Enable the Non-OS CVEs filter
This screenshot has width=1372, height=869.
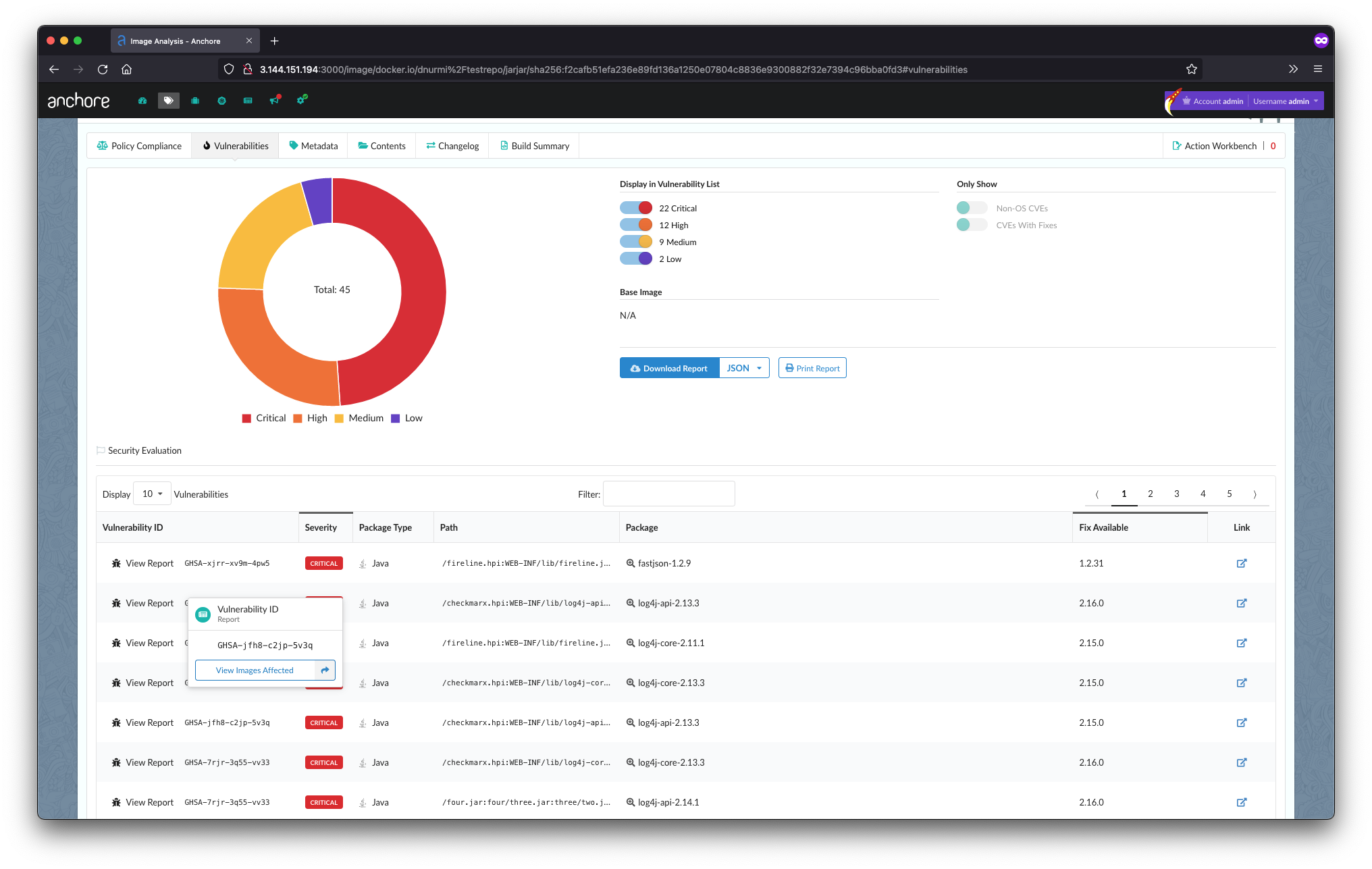click(971, 208)
